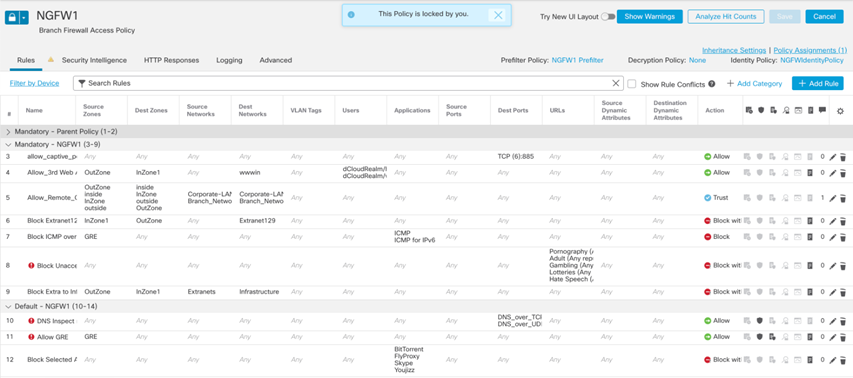The image size is (853, 378).
Task: Click Add Category
Action: pos(754,83)
